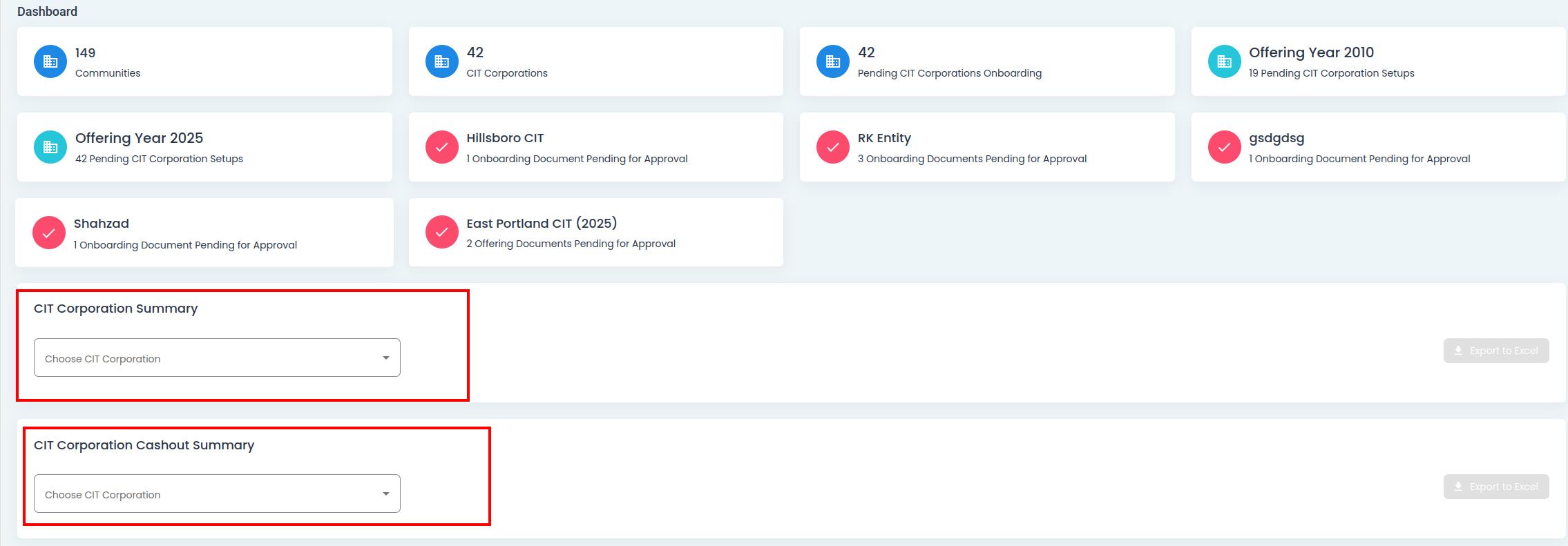This screenshot has height=546, width=1568.
Task: Click the Pending CIT Corporations Onboarding icon
Action: (832, 61)
